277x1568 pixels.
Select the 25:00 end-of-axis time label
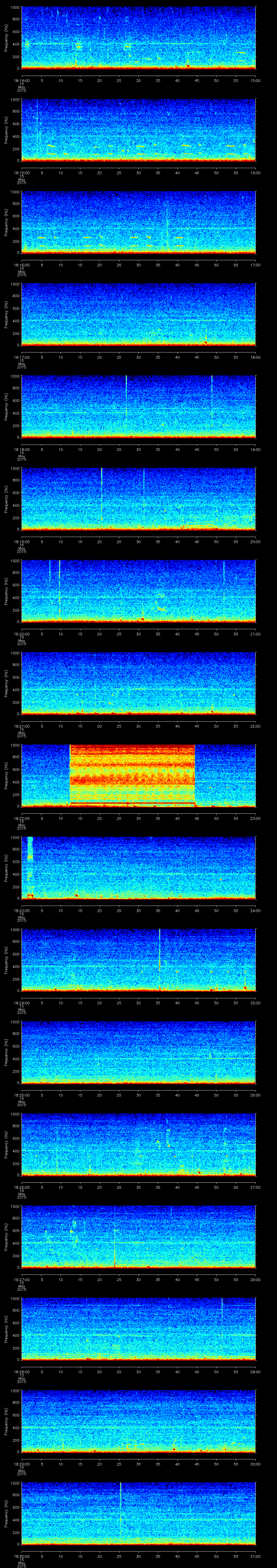pos(256,1003)
